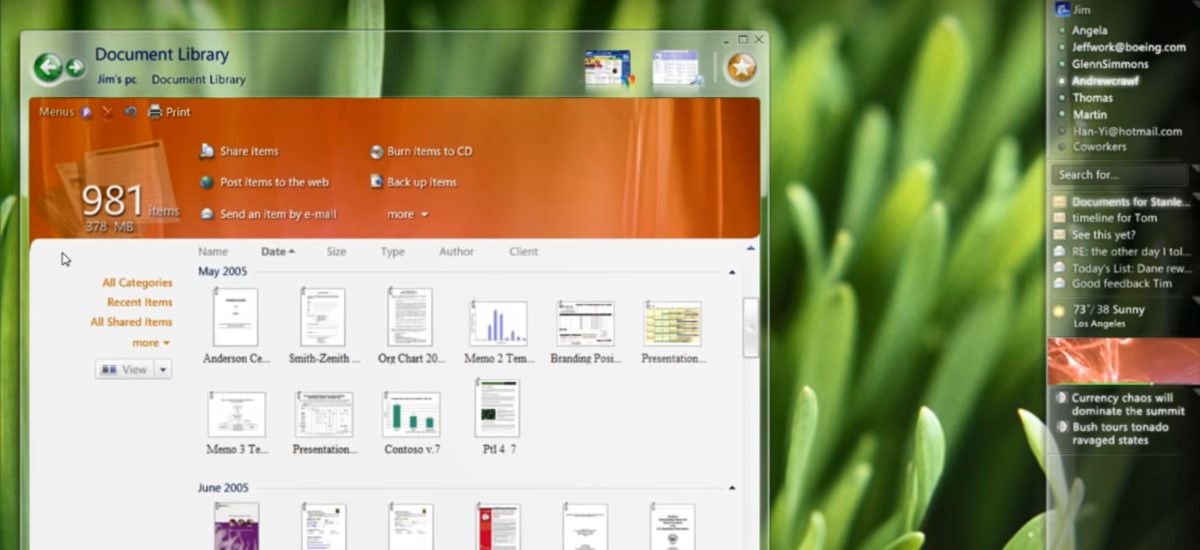Select contact Andrewcrawf
1200x550 pixels.
(1106, 81)
